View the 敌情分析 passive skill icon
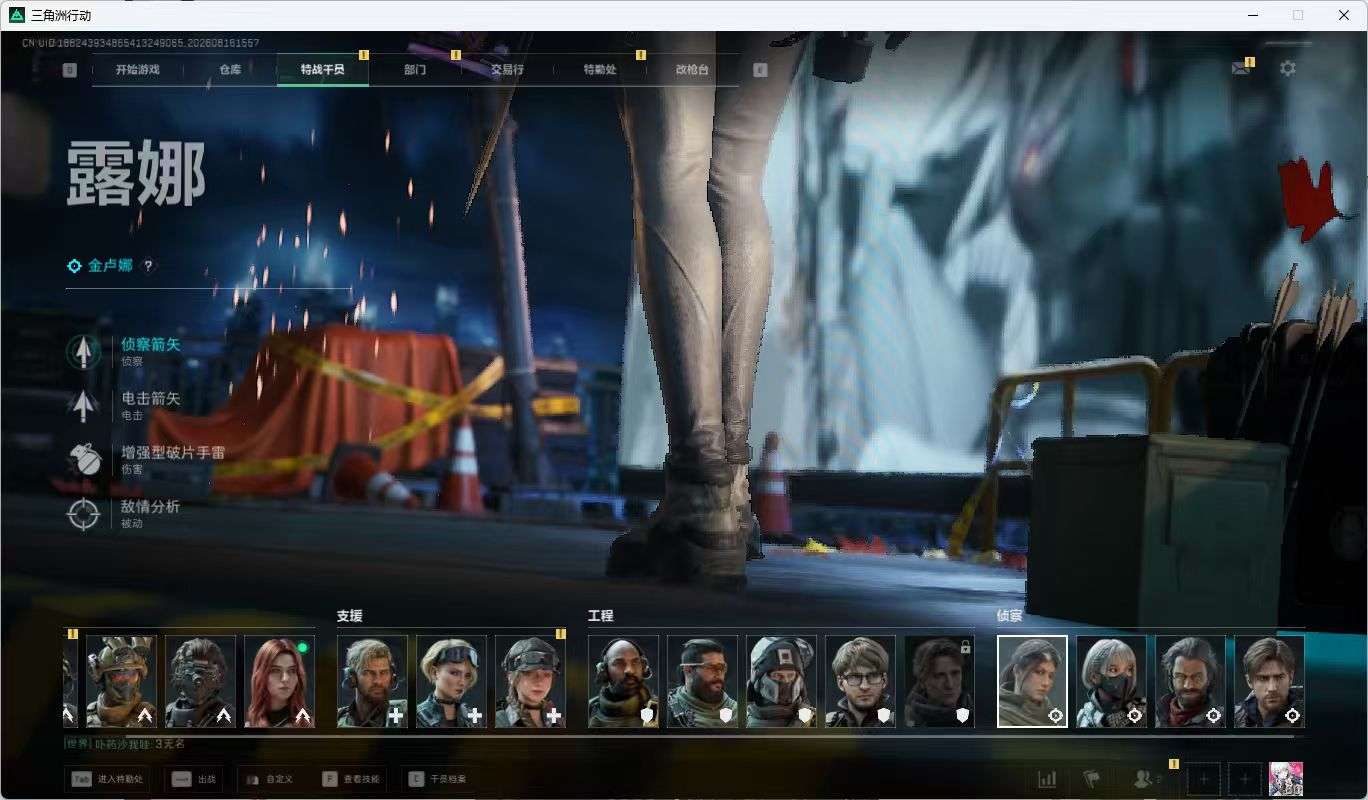1368x800 pixels. [x=83, y=513]
